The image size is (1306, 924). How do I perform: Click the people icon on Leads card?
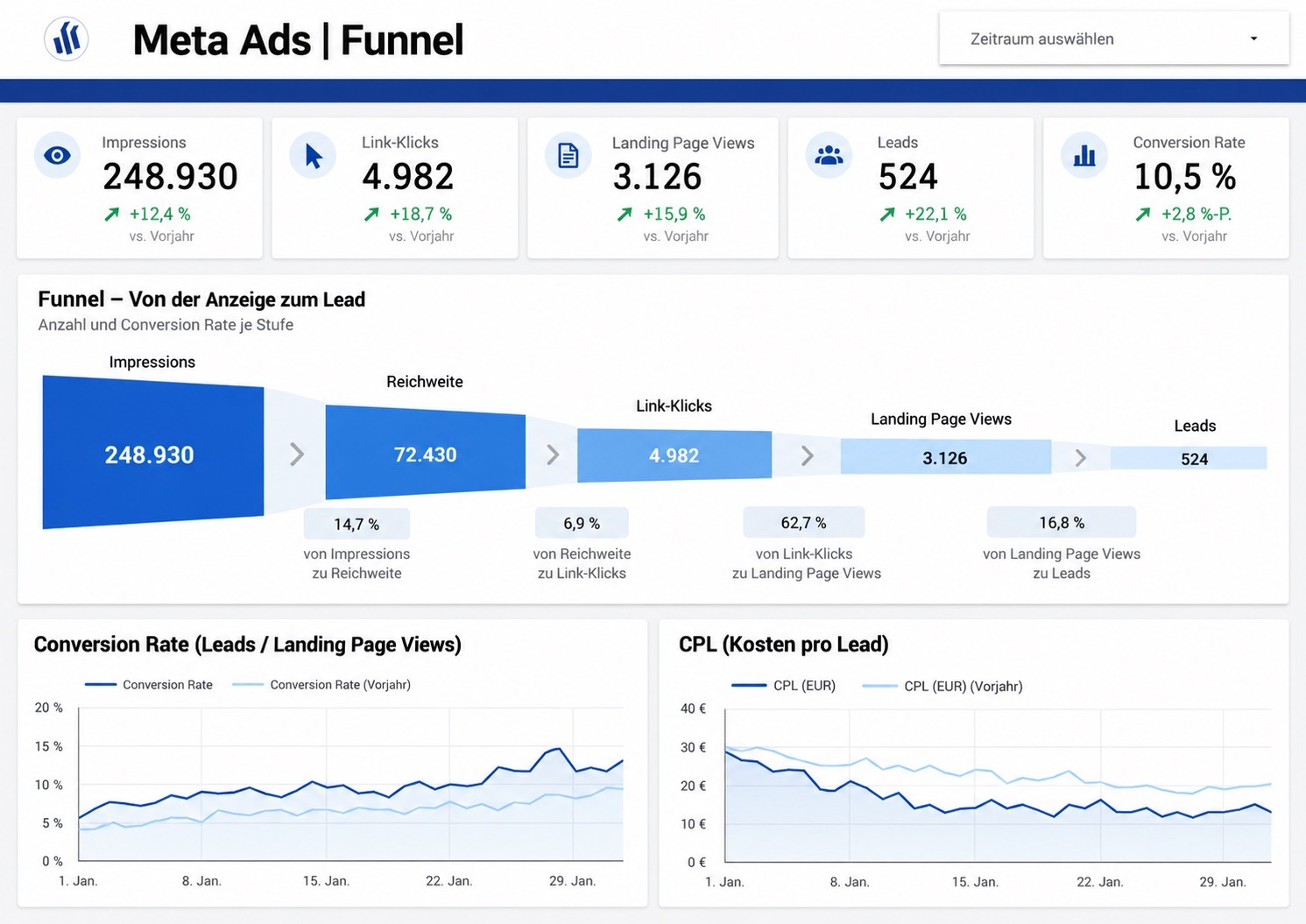pyautogui.click(x=829, y=156)
